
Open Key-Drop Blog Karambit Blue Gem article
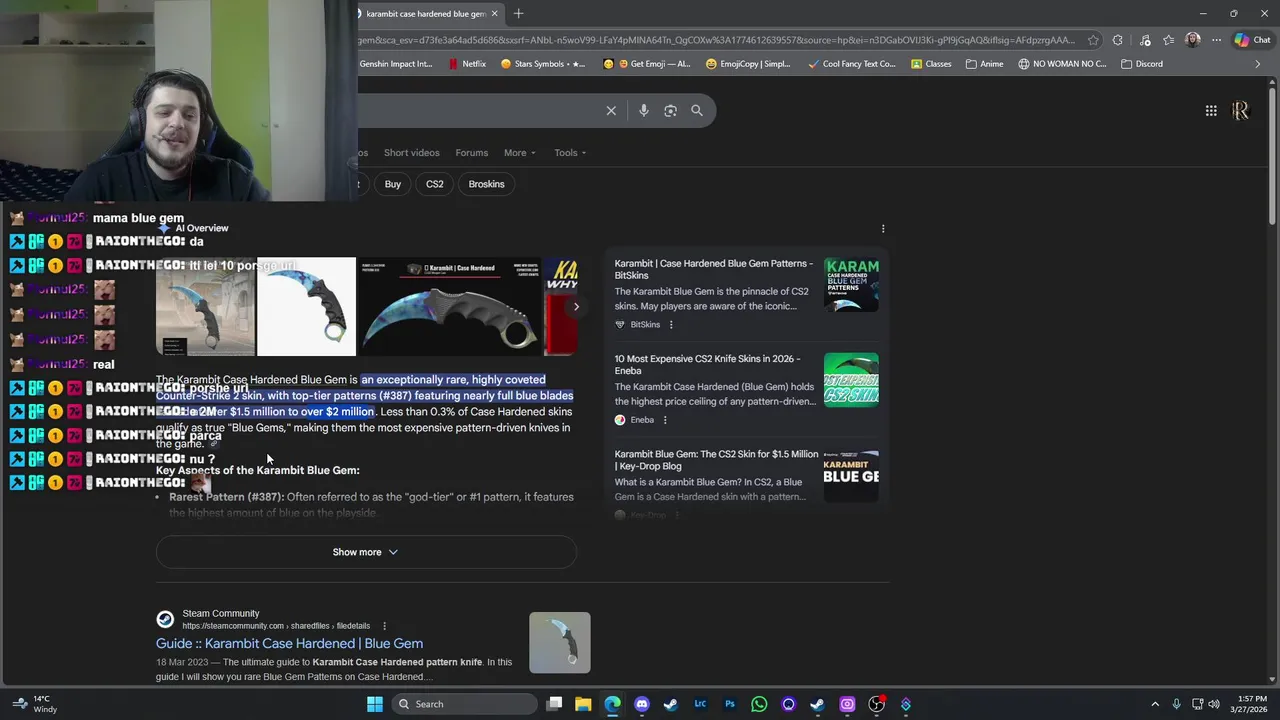(x=716, y=460)
